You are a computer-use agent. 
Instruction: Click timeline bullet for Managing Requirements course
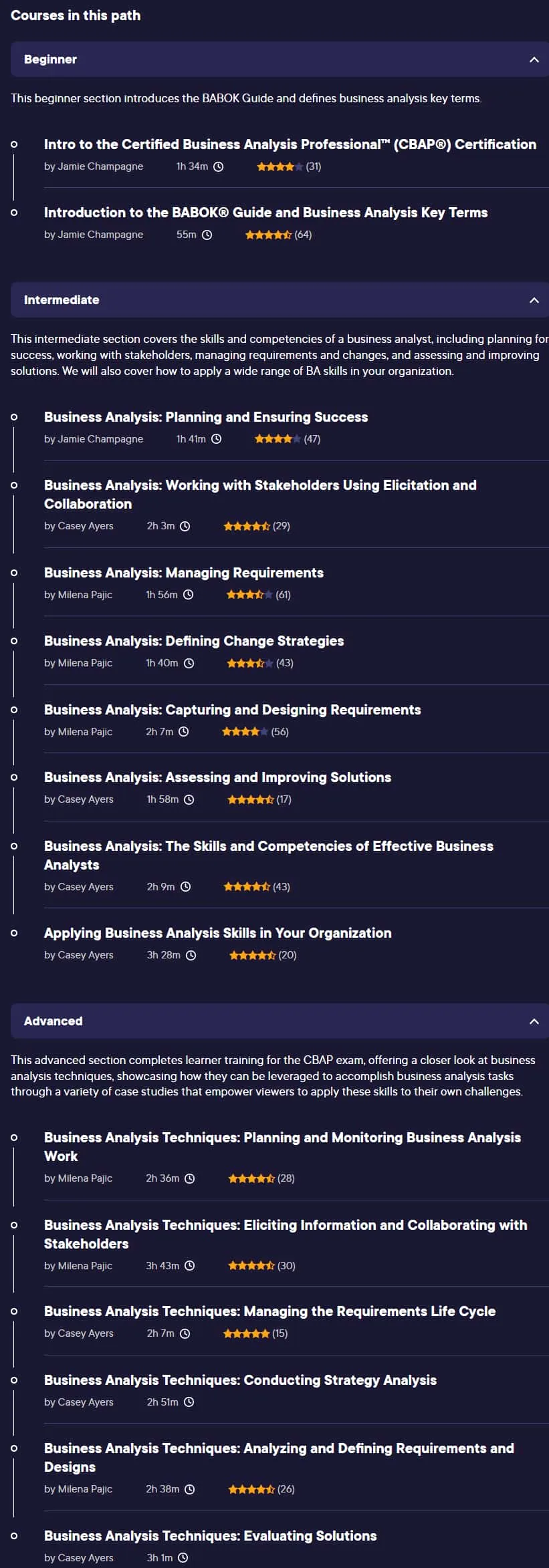click(14, 573)
